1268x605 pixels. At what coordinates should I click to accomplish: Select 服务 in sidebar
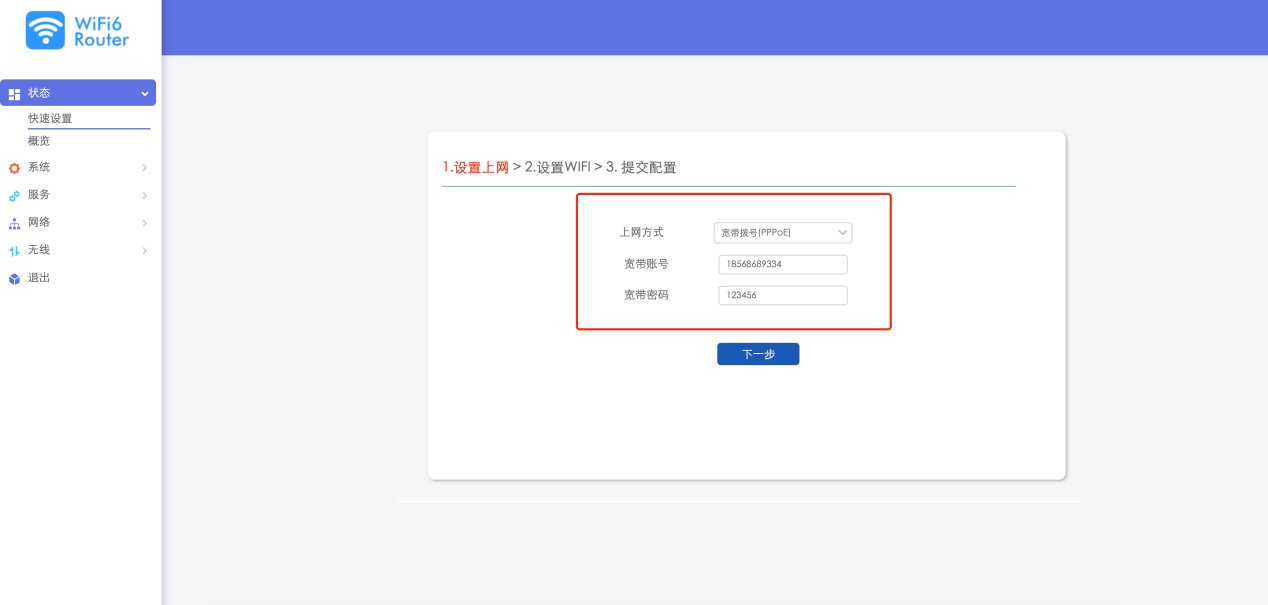[39, 195]
